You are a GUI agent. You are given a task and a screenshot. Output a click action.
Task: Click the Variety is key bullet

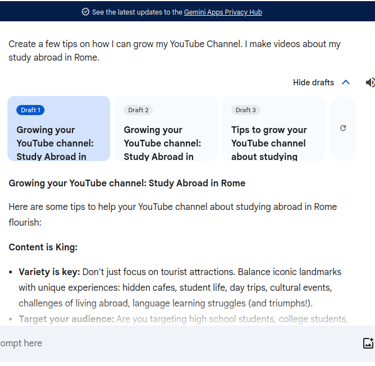pos(180,287)
